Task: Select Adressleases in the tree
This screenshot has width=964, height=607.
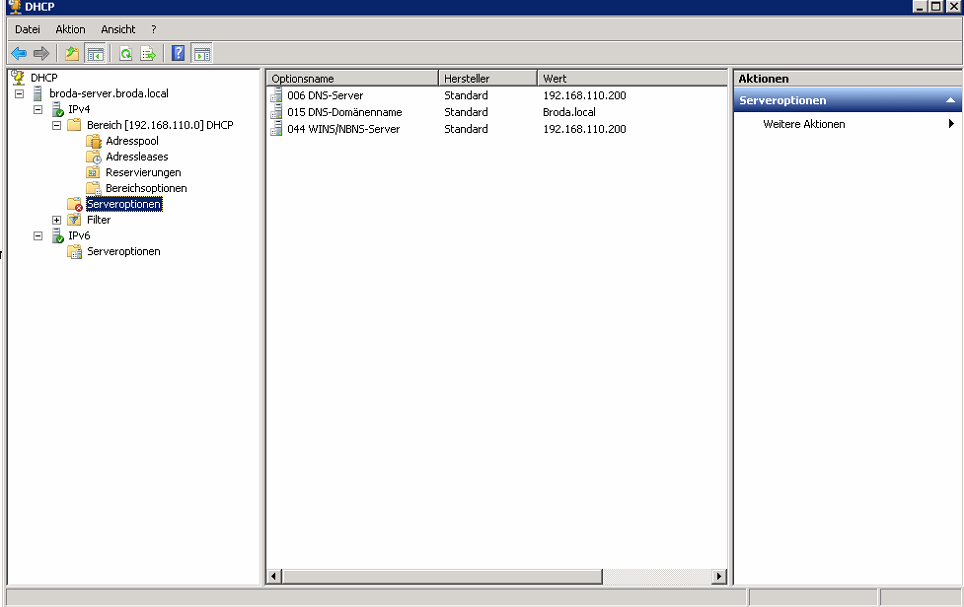Action: [136, 157]
